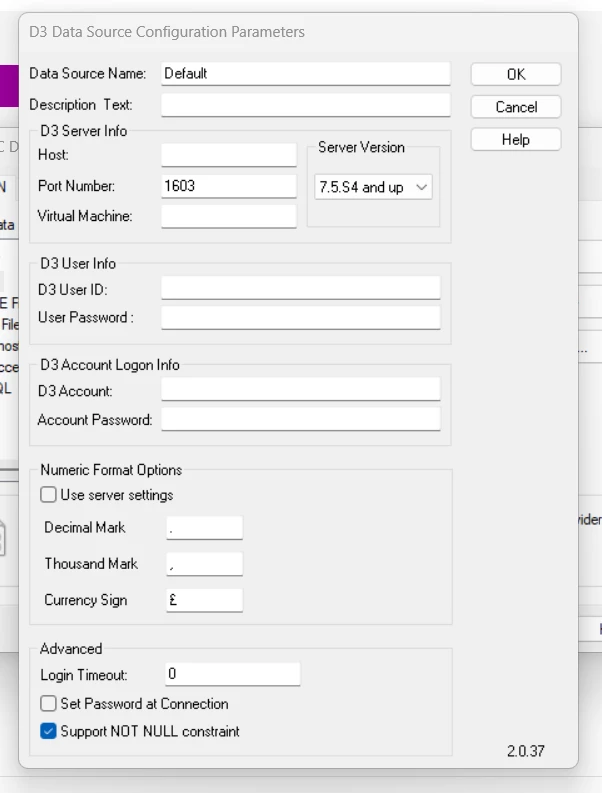Viewport: 602px width, 793px height.
Task: Select the Account Password field
Action: 300,419
